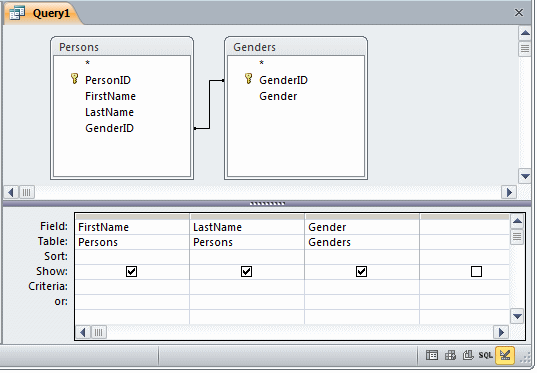Viewport: 537px width, 373px height.
Task: Click Sort cell for FirstName column
Action: tap(132, 257)
